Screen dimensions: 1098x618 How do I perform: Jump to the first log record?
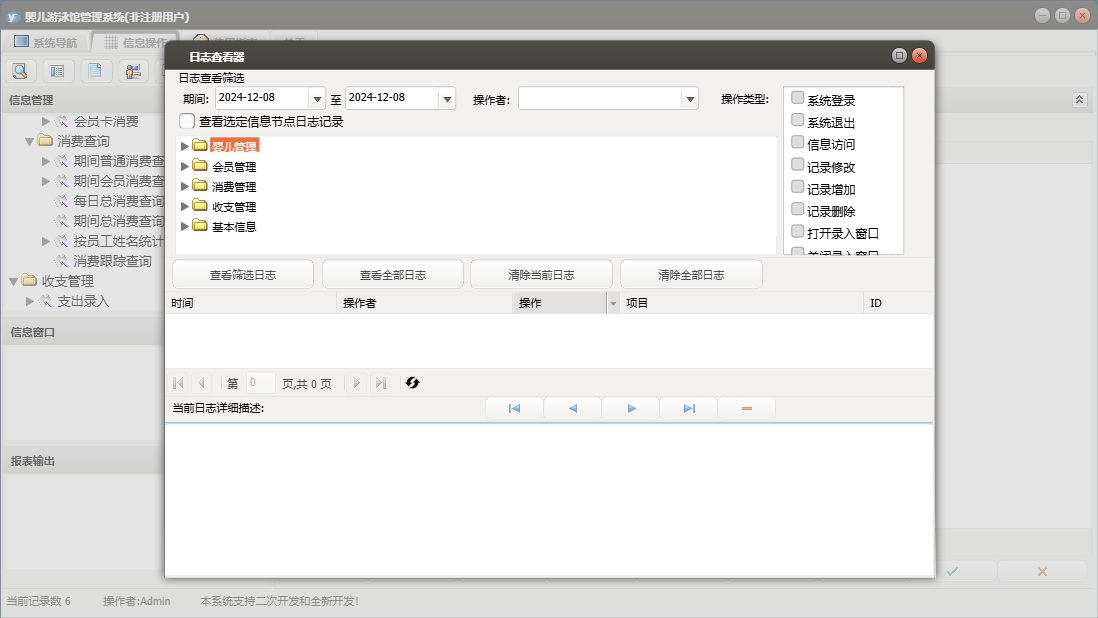coord(514,409)
